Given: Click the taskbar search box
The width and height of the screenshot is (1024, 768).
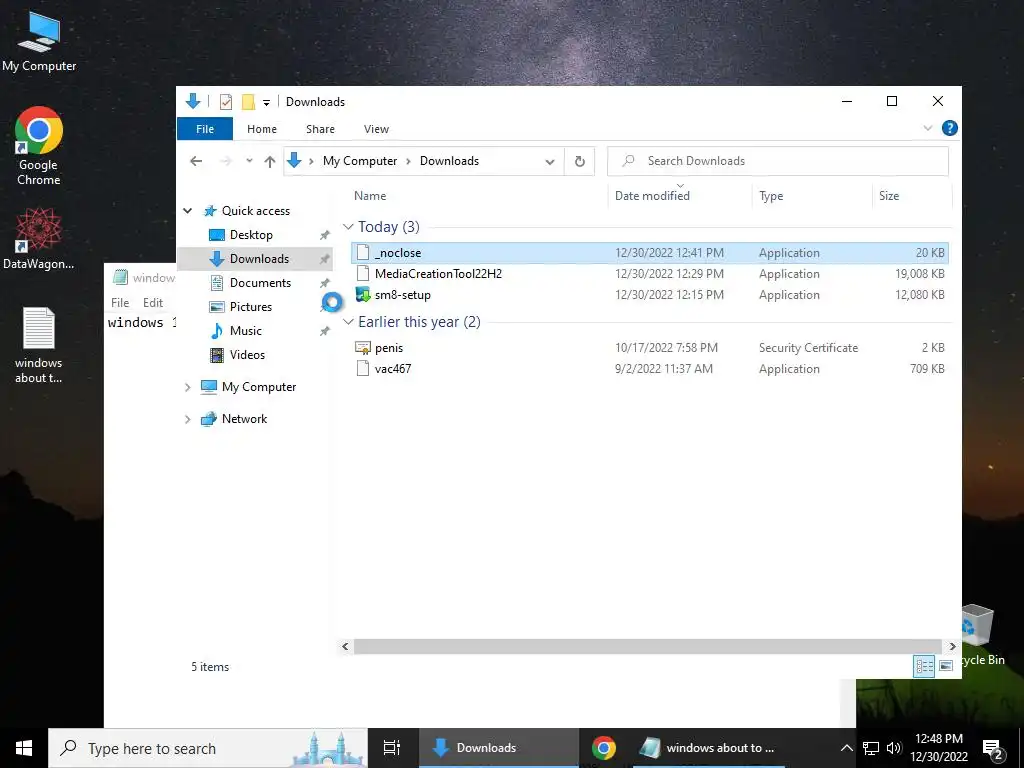Looking at the screenshot, I should [x=208, y=748].
